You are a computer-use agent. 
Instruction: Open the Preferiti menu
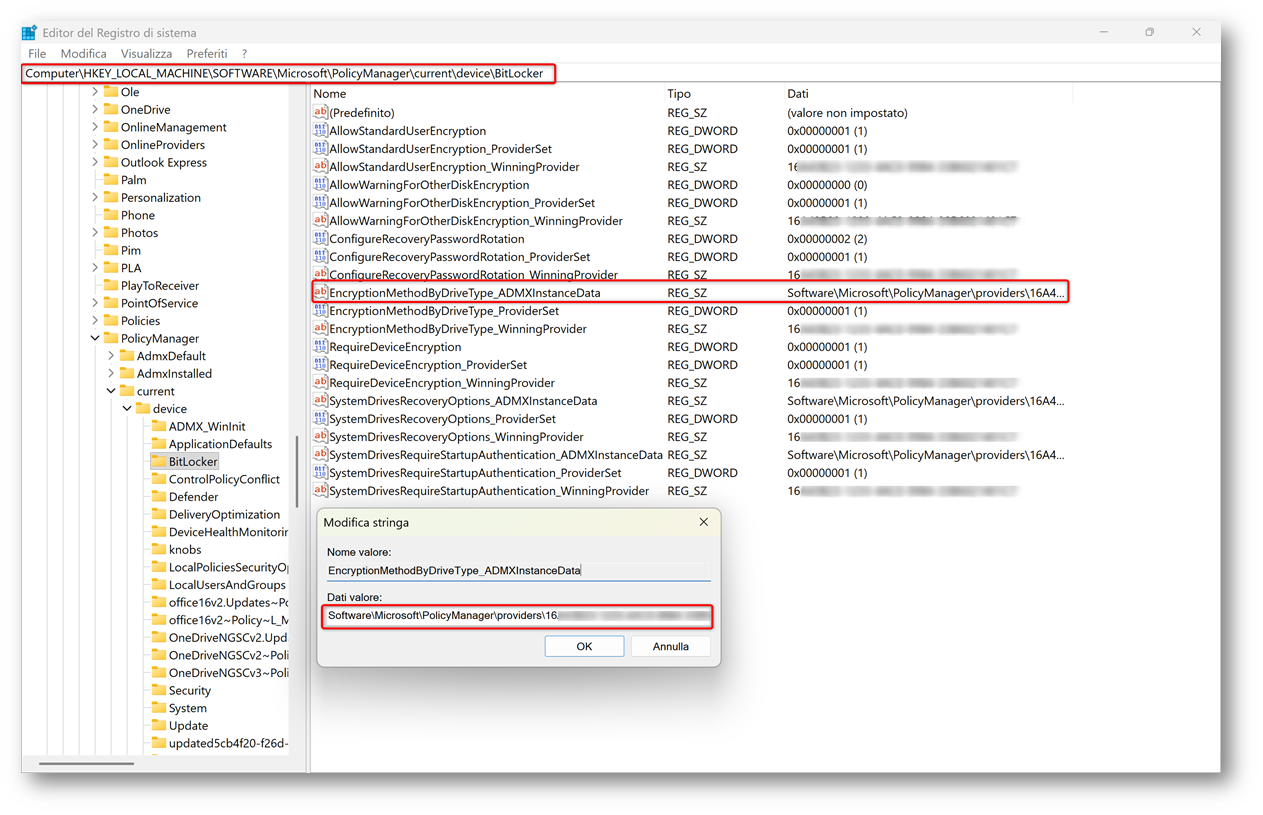(x=207, y=53)
